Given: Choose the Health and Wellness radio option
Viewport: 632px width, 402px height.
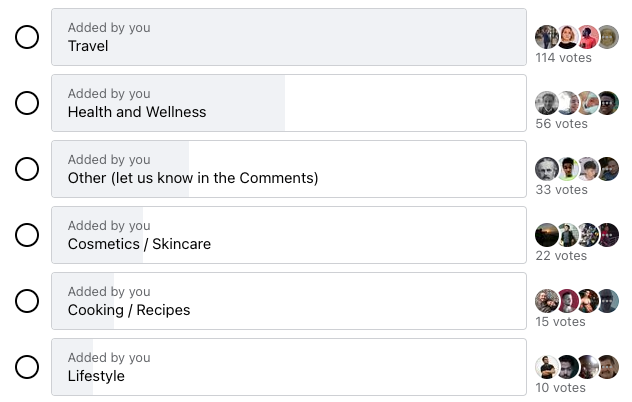Looking at the screenshot, I should coord(27,103).
